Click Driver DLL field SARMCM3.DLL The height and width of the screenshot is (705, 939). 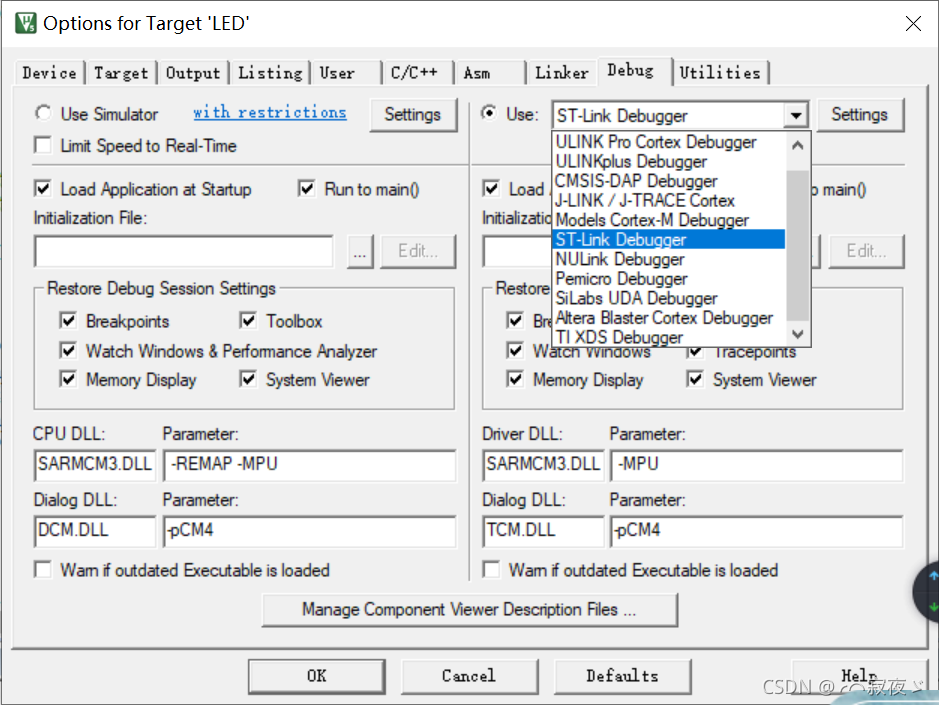pyautogui.click(x=543, y=465)
